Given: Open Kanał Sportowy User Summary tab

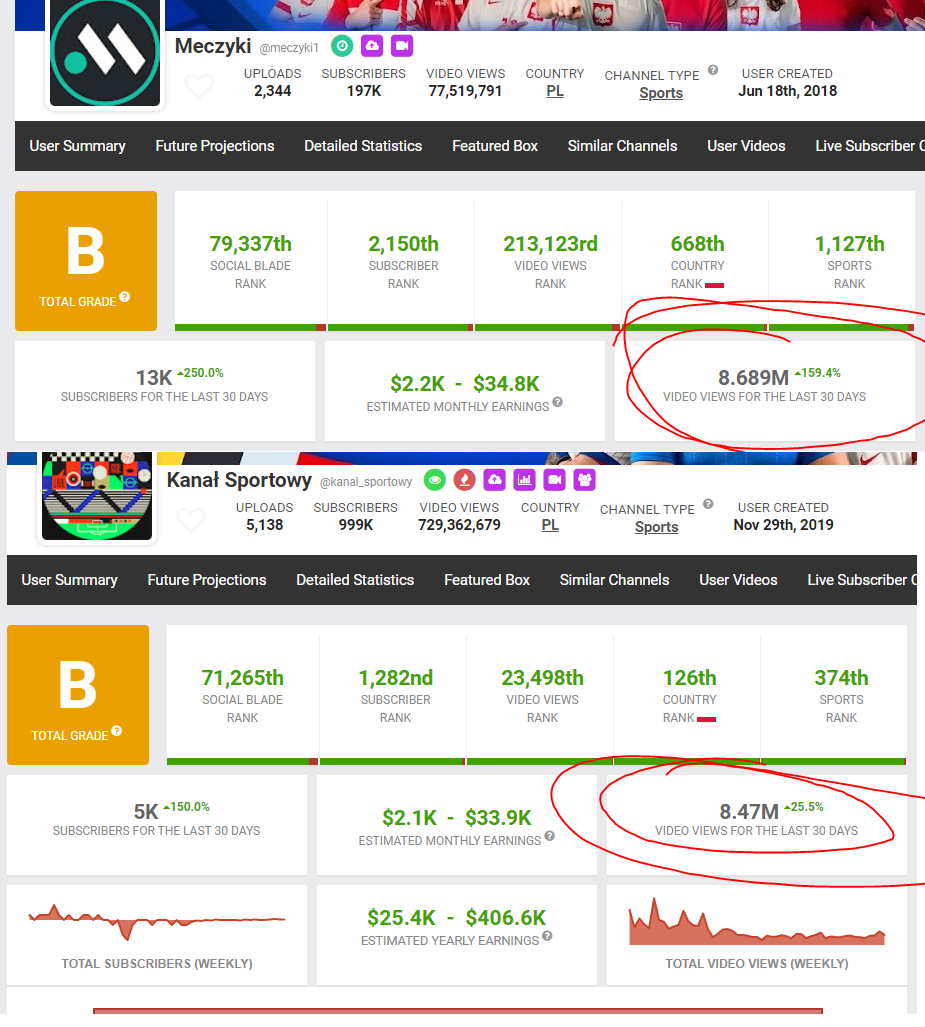Looking at the screenshot, I should tap(69, 580).
